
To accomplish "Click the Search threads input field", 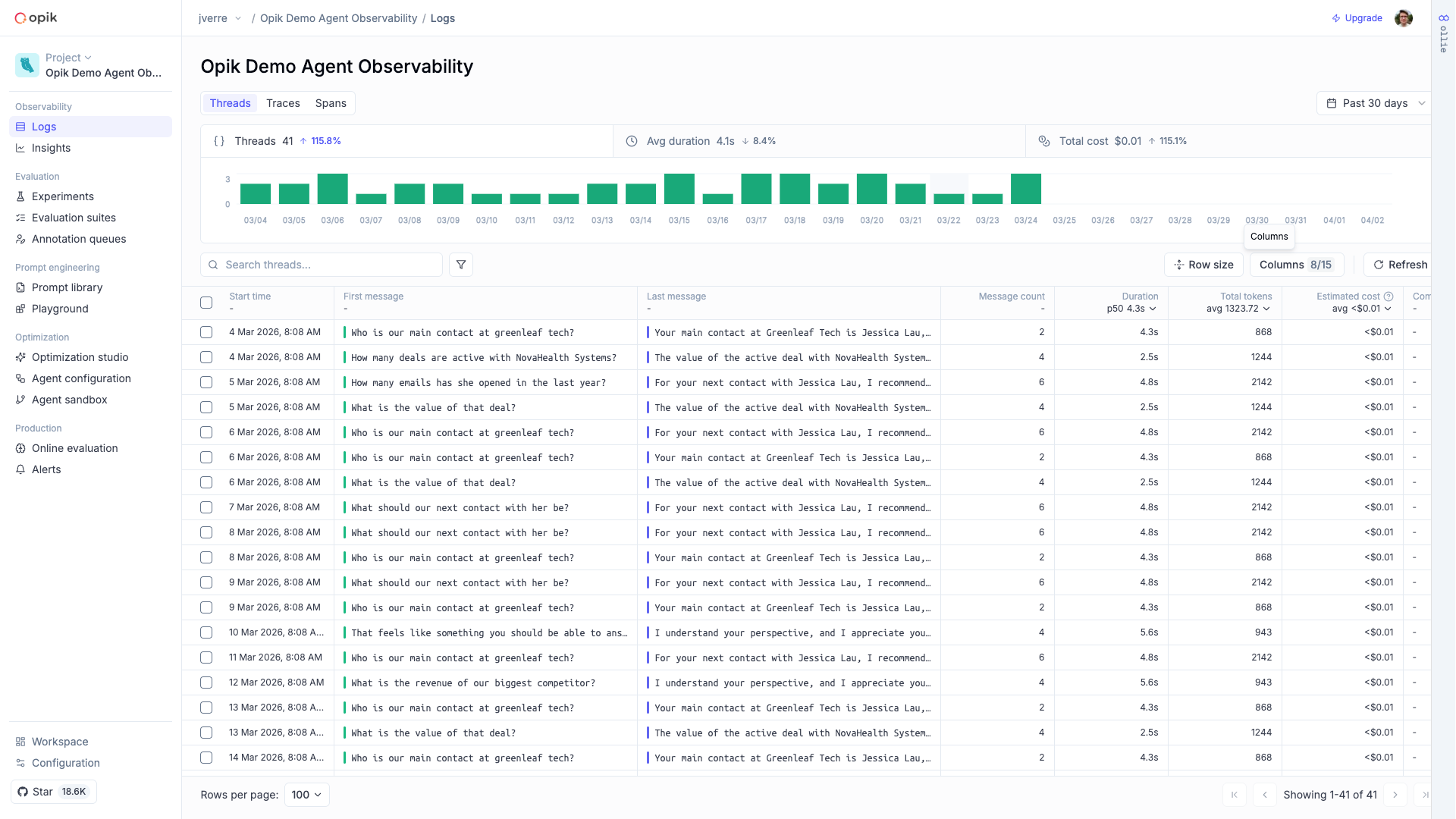I will click(x=330, y=265).
